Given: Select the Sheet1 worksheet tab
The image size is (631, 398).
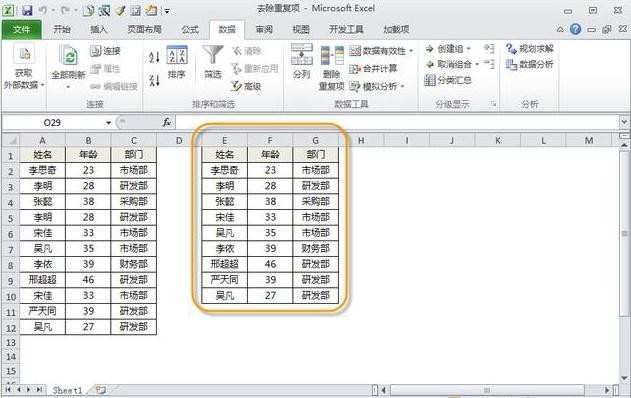Looking at the screenshot, I should (67, 390).
